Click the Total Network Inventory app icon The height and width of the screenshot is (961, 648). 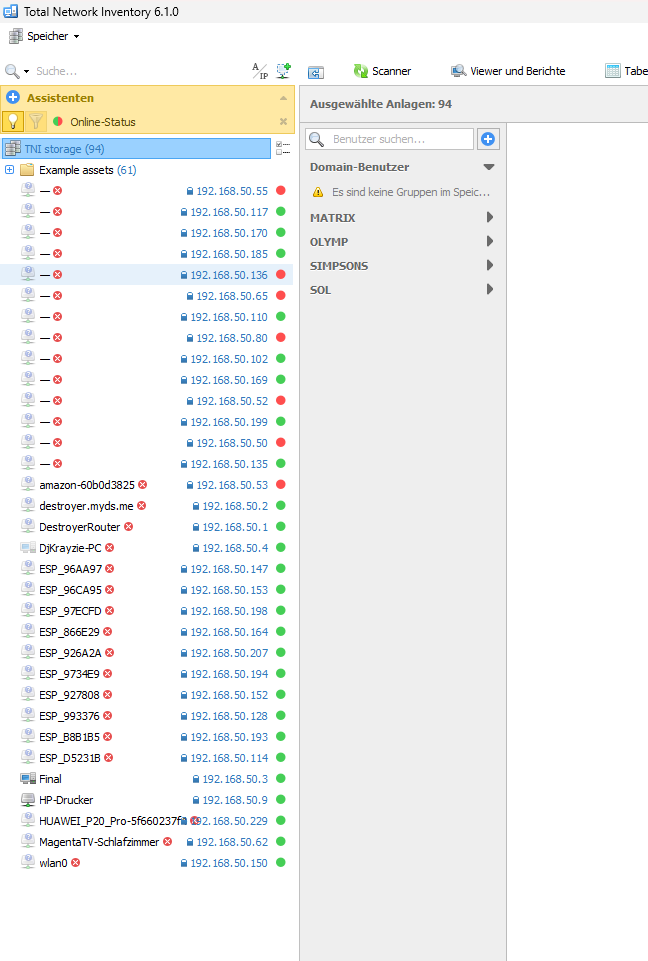[x=10, y=11]
